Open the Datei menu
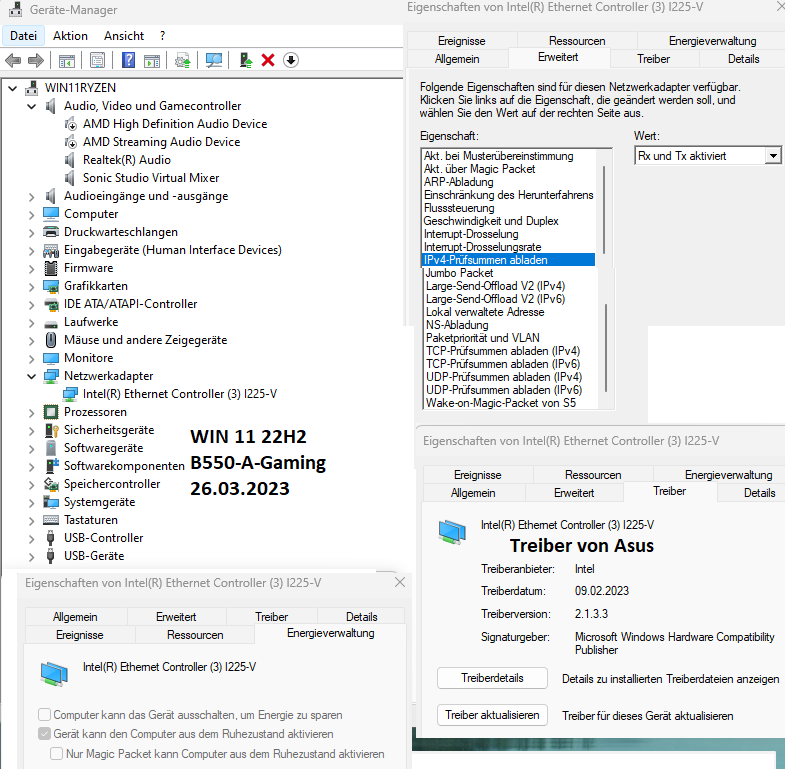The image size is (785, 769). click(24, 36)
